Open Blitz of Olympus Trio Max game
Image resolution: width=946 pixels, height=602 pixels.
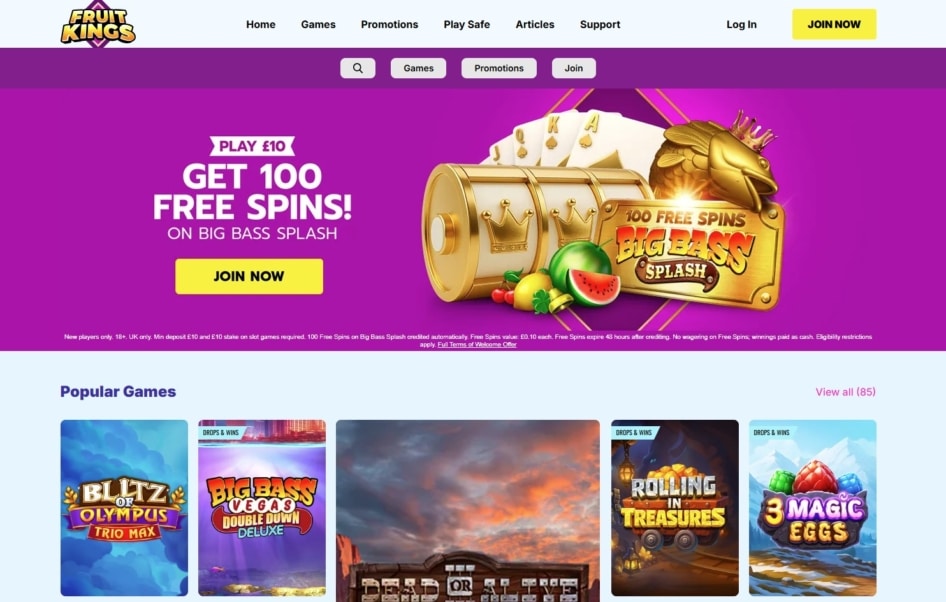[x=124, y=508]
